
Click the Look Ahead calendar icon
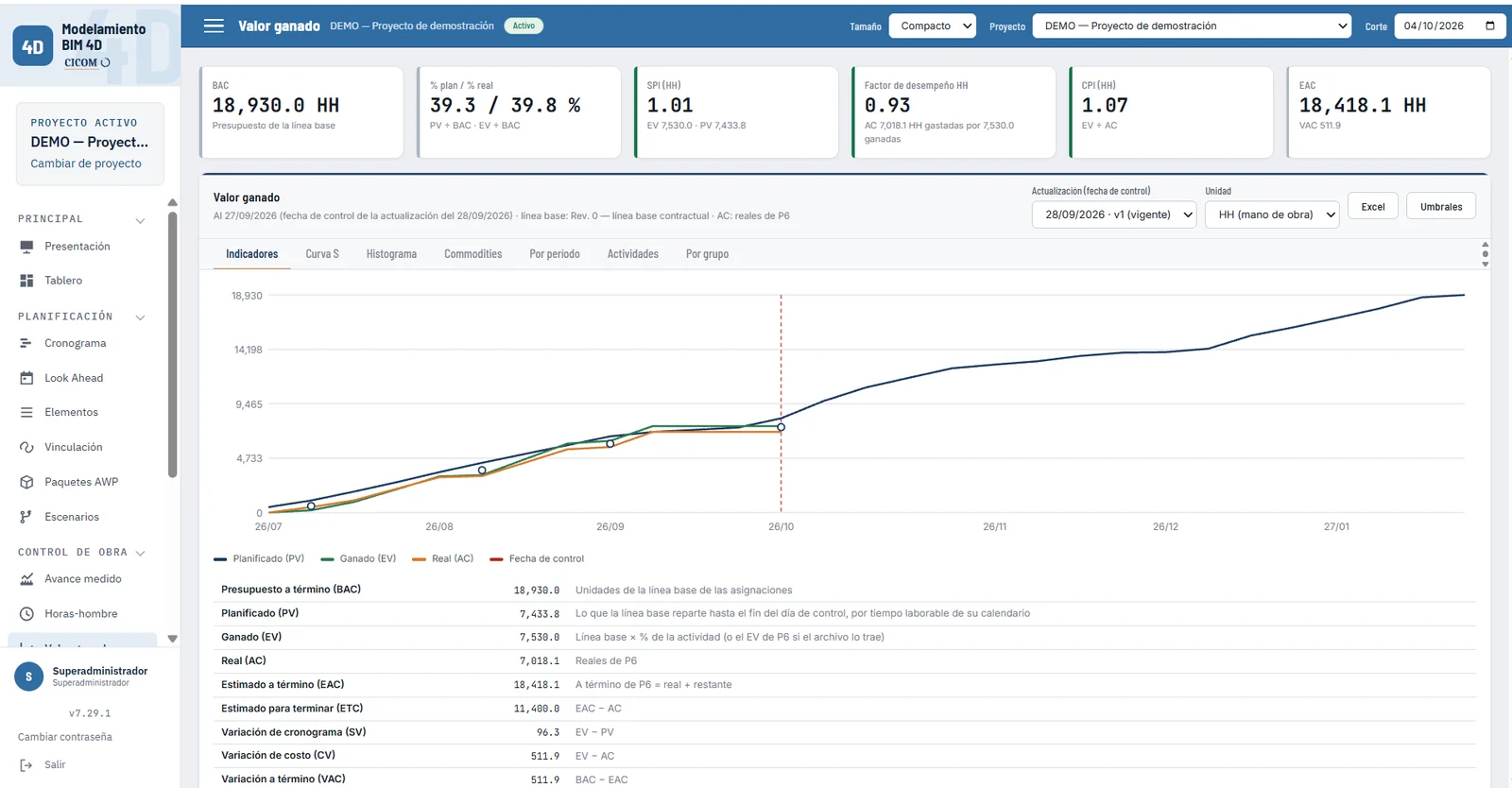[26, 378]
